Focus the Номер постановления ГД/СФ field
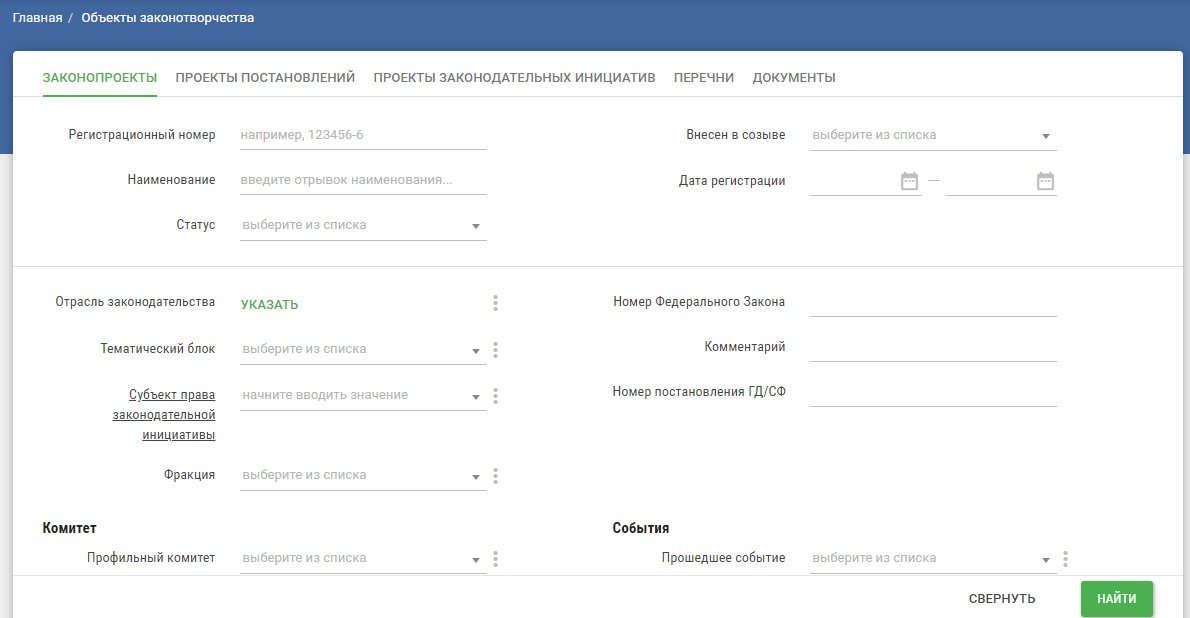Image resolution: width=1190 pixels, height=618 pixels. point(933,392)
